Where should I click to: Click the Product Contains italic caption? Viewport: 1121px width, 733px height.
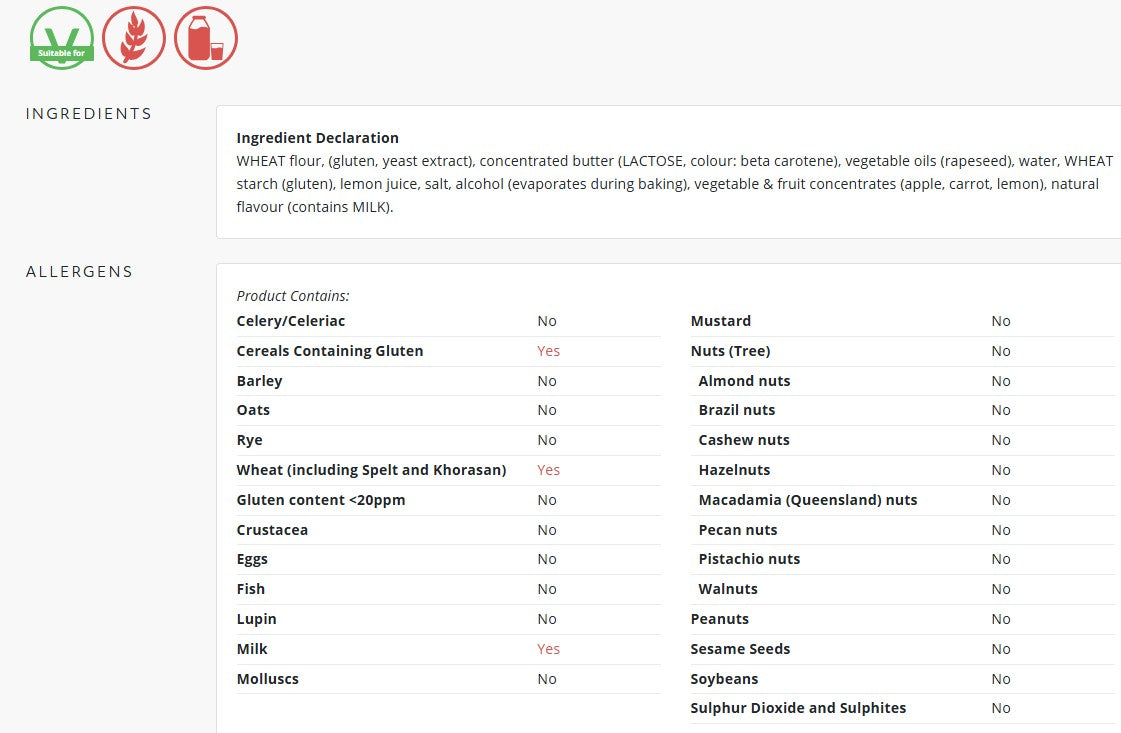click(x=293, y=296)
